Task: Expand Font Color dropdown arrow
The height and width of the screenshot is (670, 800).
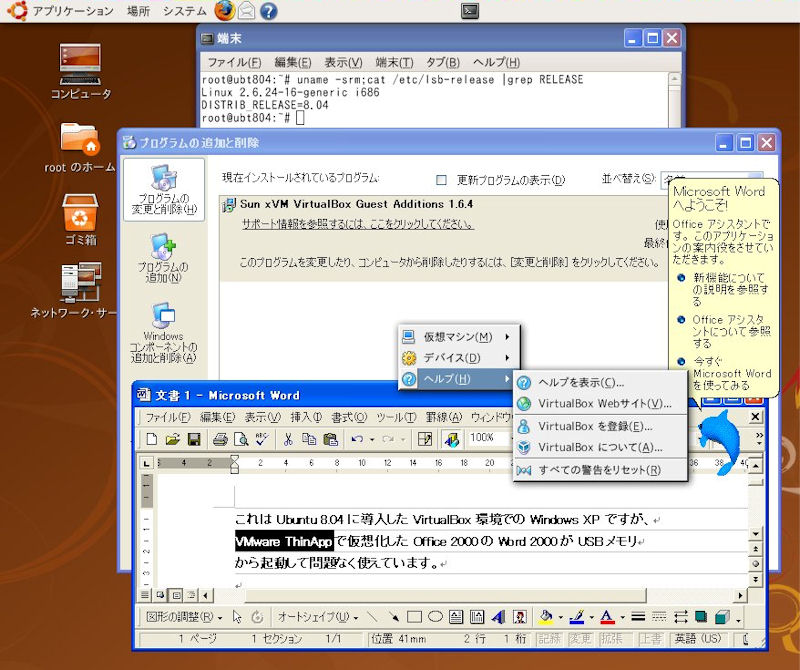Action: click(622, 618)
